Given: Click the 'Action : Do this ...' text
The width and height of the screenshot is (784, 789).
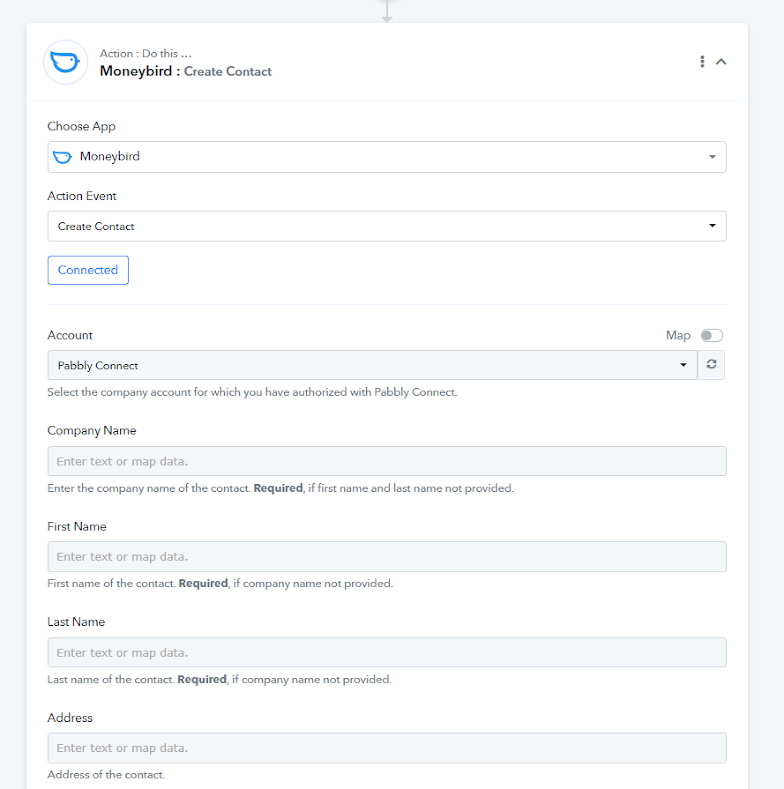Looking at the screenshot, I should coord(145,53).
